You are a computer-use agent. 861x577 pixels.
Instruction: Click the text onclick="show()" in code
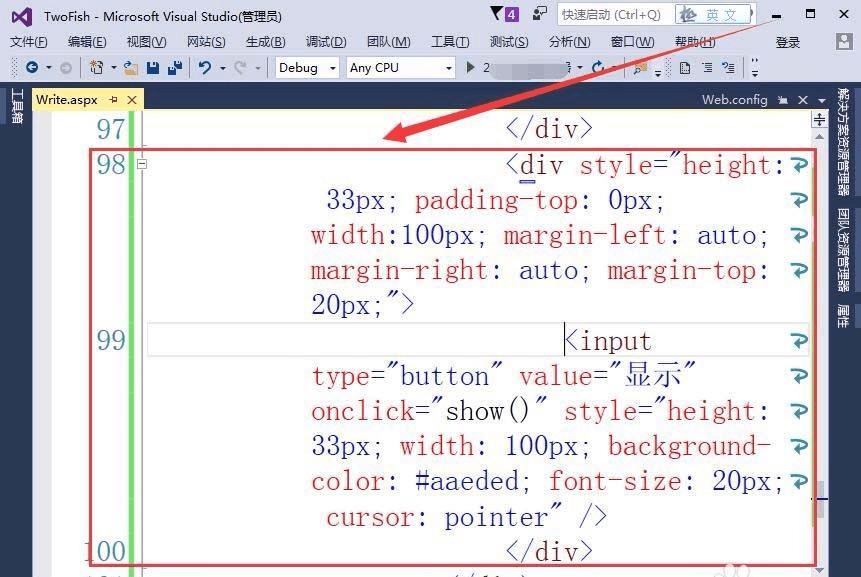coord(429,411)
